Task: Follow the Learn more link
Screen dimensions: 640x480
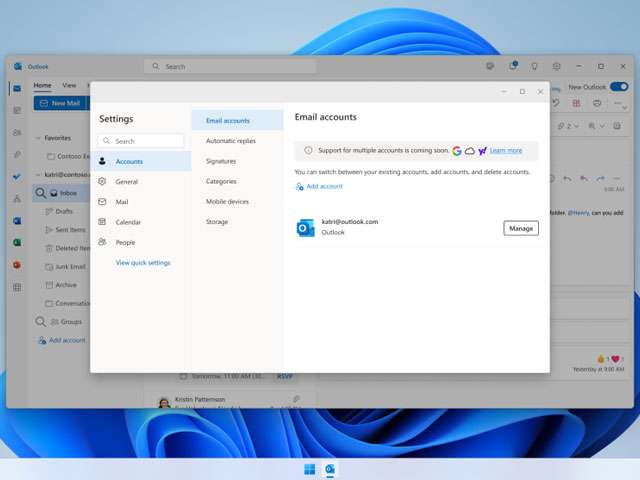Action: click(505, 150)
